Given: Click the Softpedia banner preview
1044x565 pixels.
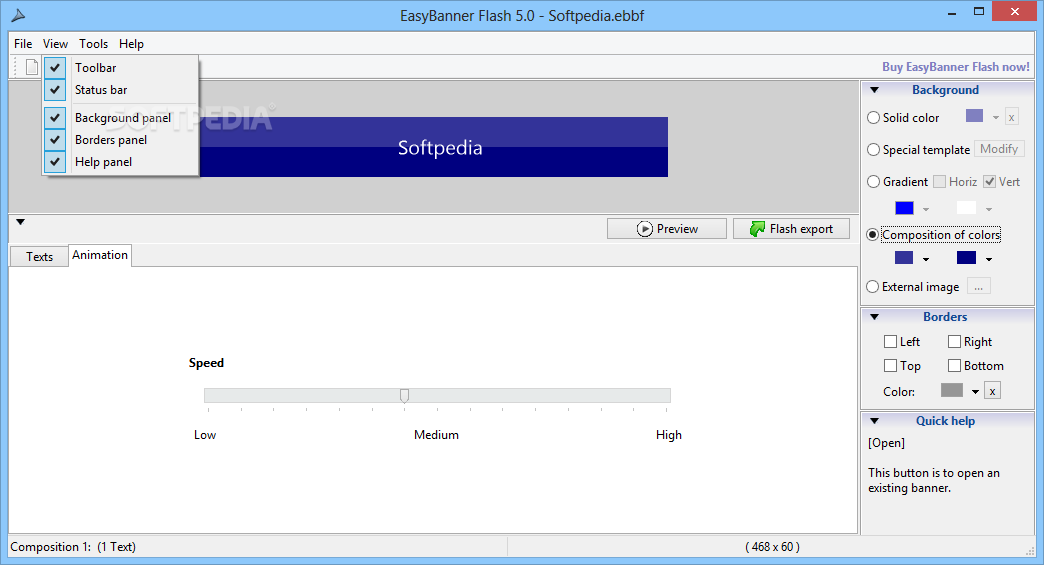Looking at the screenshot, I should pos(433,147).
